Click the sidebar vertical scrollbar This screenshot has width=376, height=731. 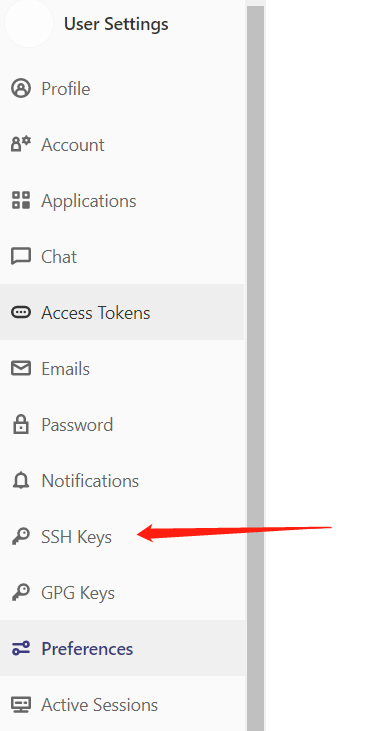(255, 368)
